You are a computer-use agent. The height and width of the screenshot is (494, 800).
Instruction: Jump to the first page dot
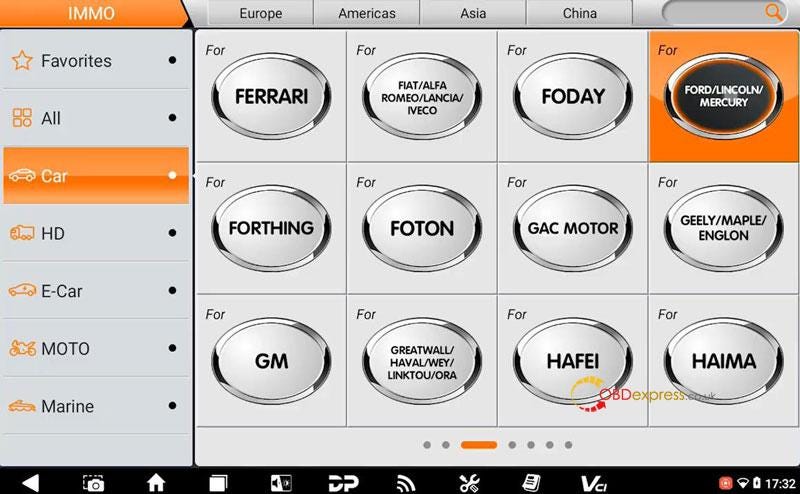tap(427, 445)
